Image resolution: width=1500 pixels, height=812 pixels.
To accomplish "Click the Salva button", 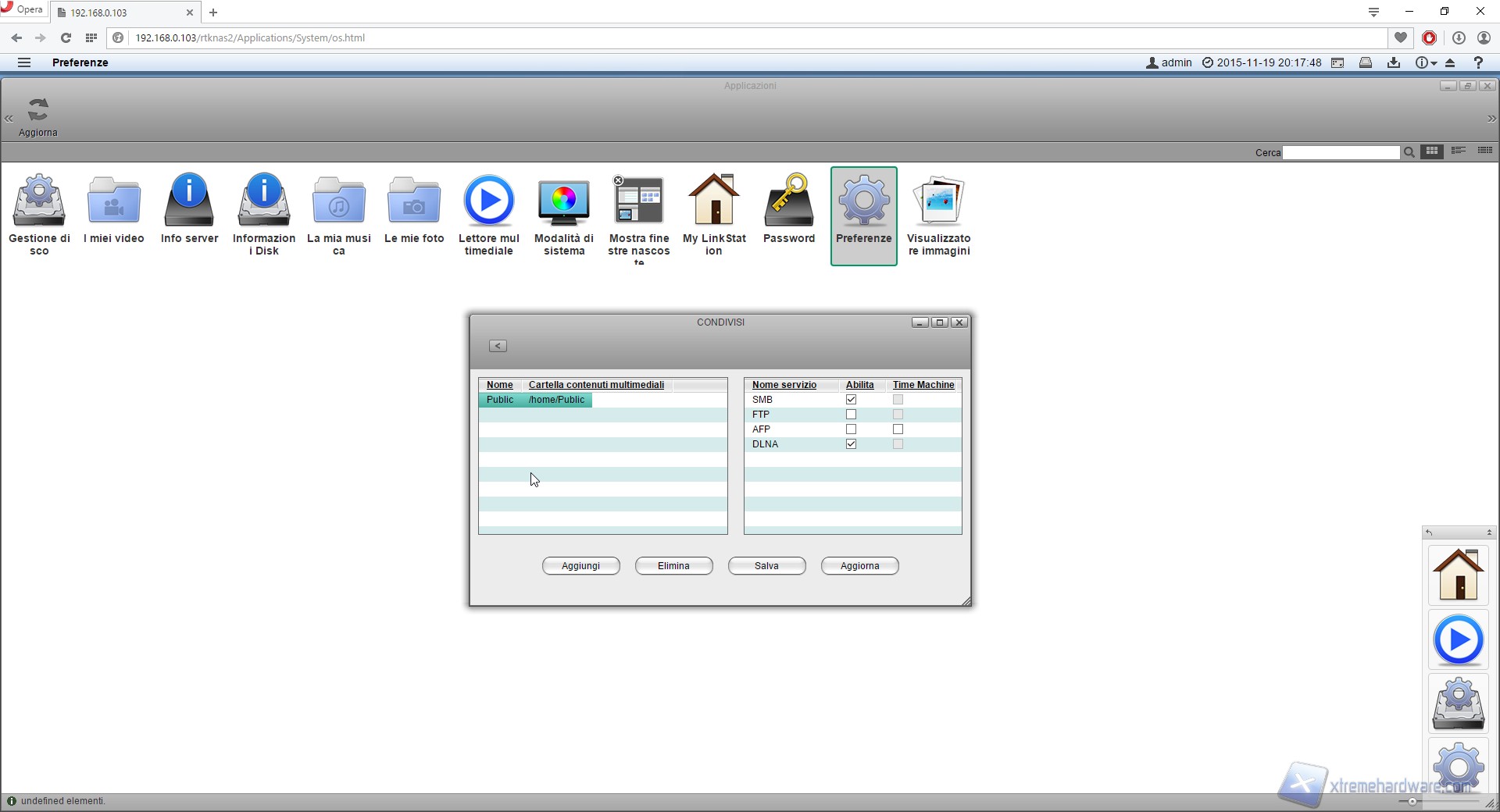I will click(766, 566).
